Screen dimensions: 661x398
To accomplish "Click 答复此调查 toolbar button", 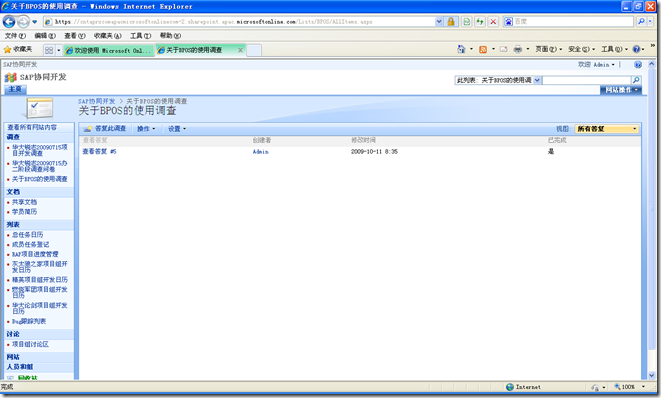I will click(x=105, y=129).
